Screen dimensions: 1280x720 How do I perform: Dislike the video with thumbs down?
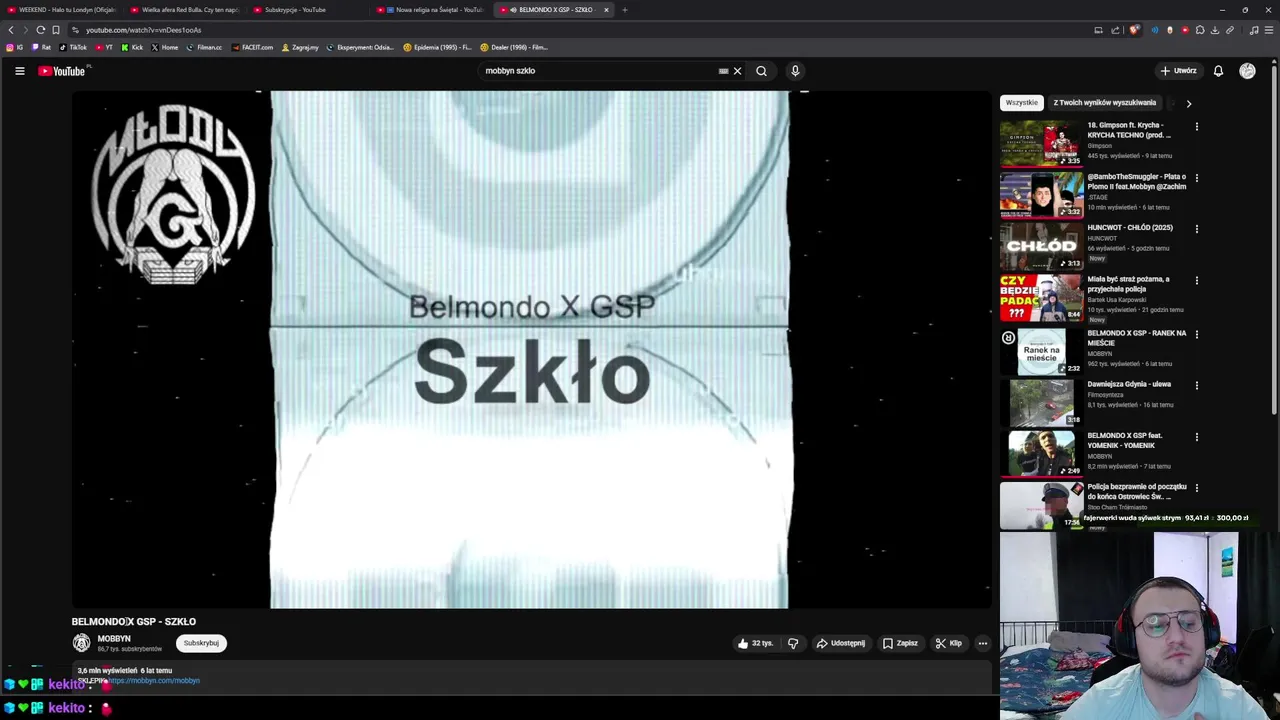(793, 643)
